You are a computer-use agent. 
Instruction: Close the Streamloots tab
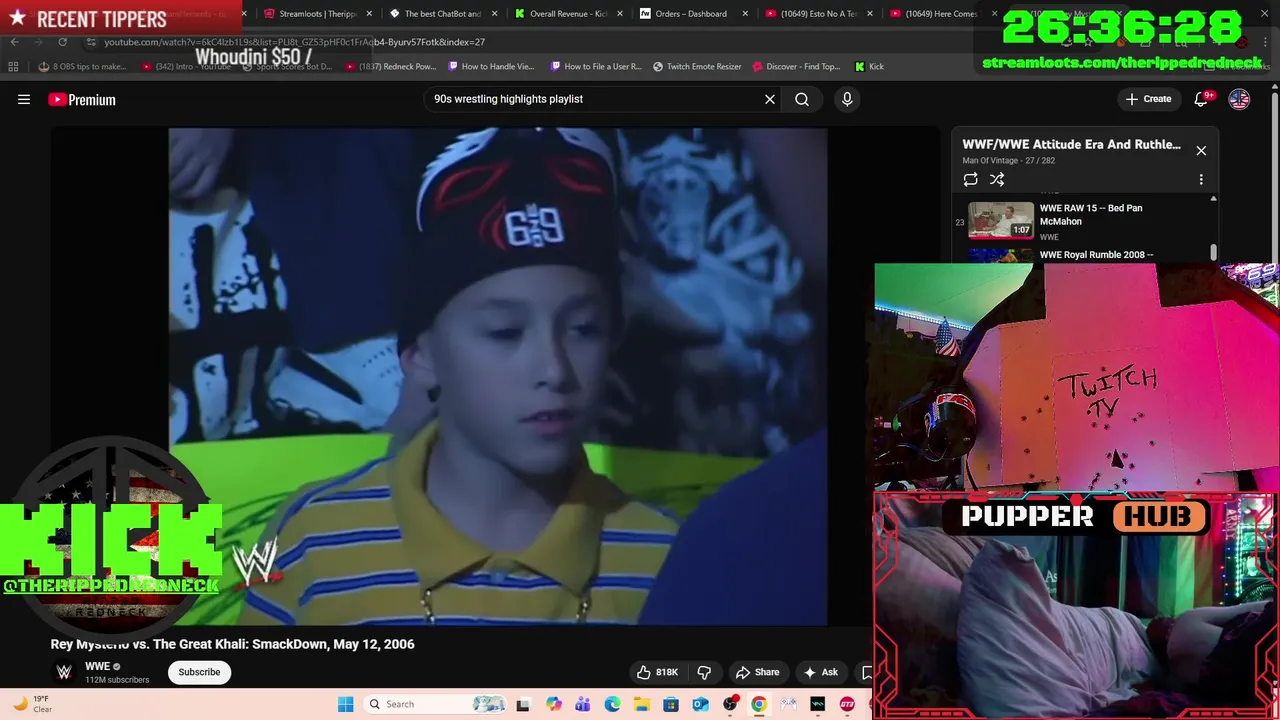370,14
